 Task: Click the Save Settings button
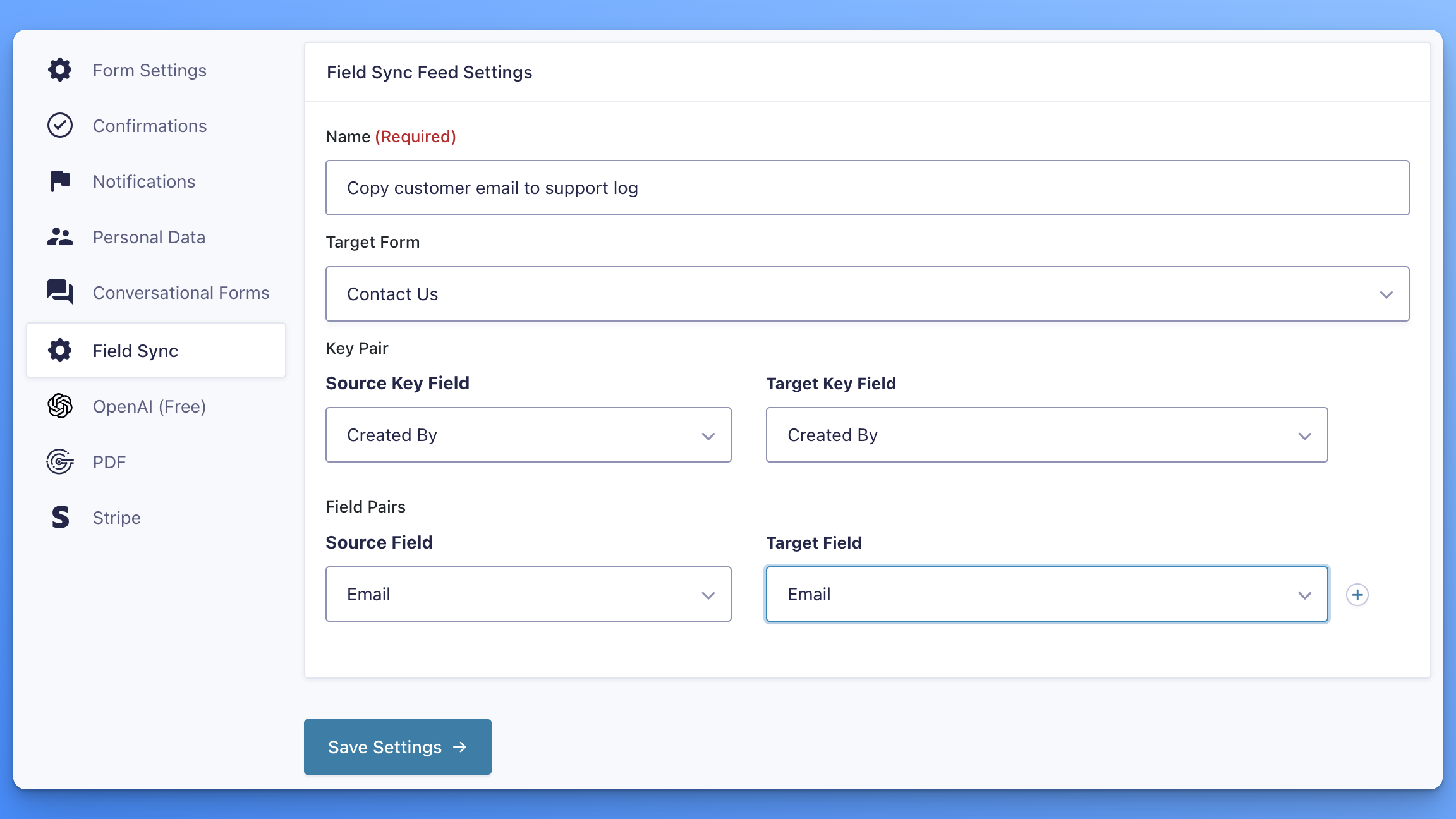click(x=397, y=747)
